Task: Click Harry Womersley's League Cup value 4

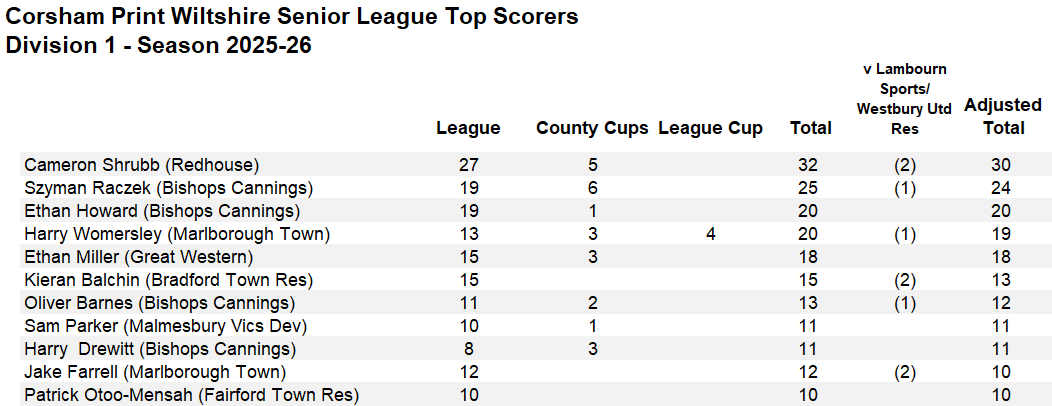Action: click(x=711, y=234)
